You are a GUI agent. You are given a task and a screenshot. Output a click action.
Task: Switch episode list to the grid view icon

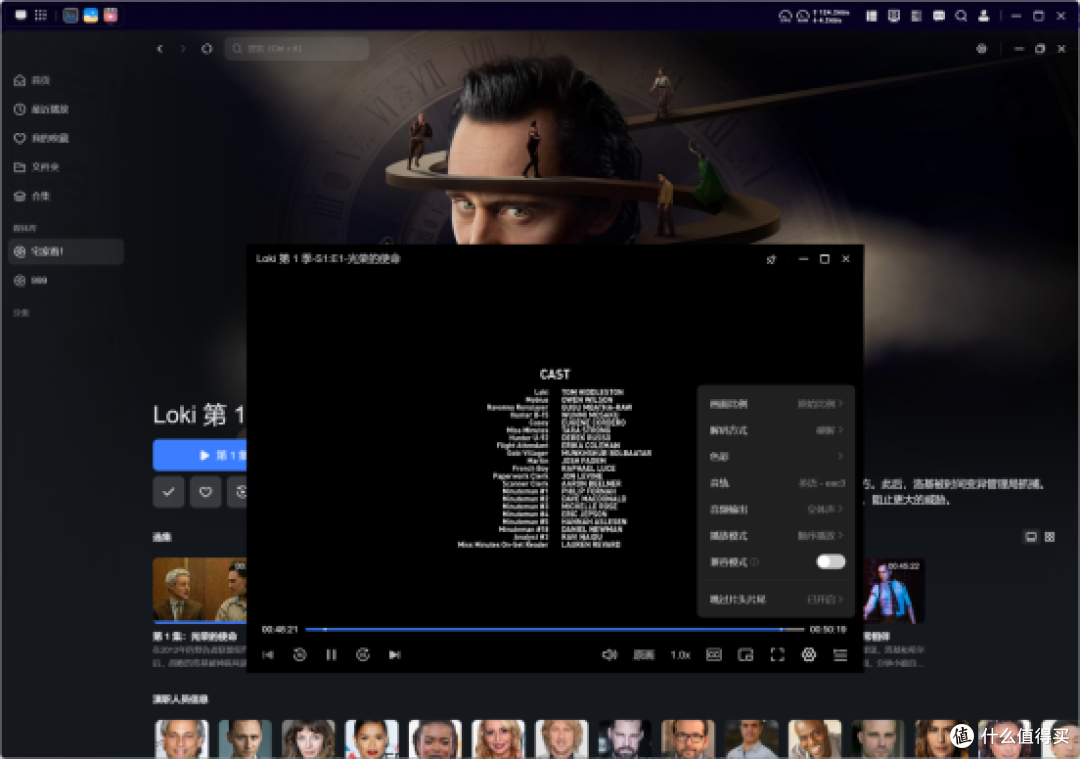click(1050, 537)
